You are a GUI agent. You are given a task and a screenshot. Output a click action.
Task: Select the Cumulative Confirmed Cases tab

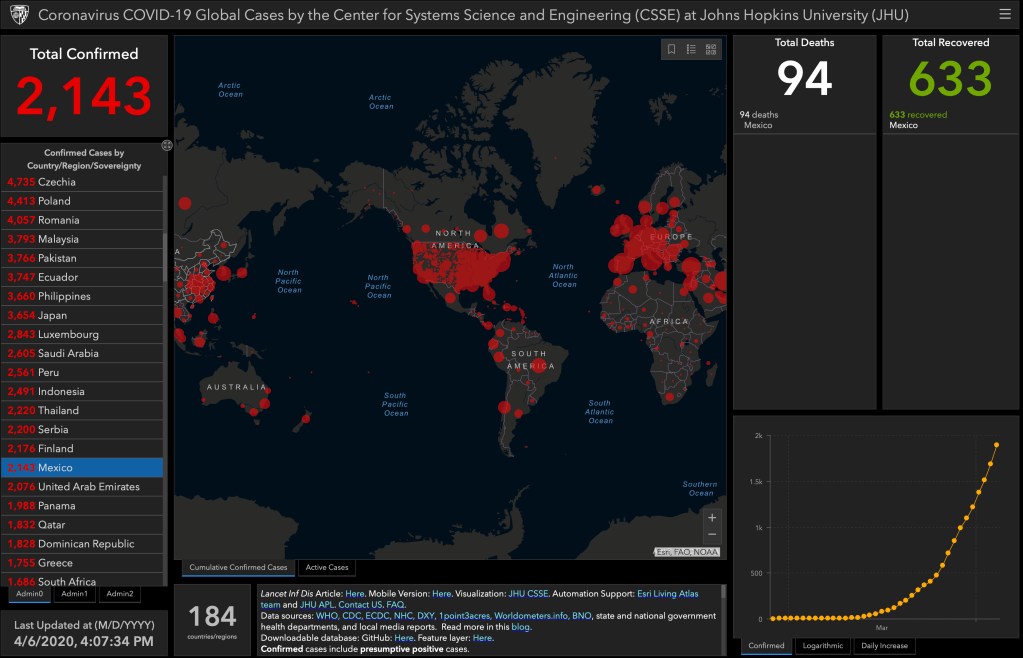tap(238, 567)
